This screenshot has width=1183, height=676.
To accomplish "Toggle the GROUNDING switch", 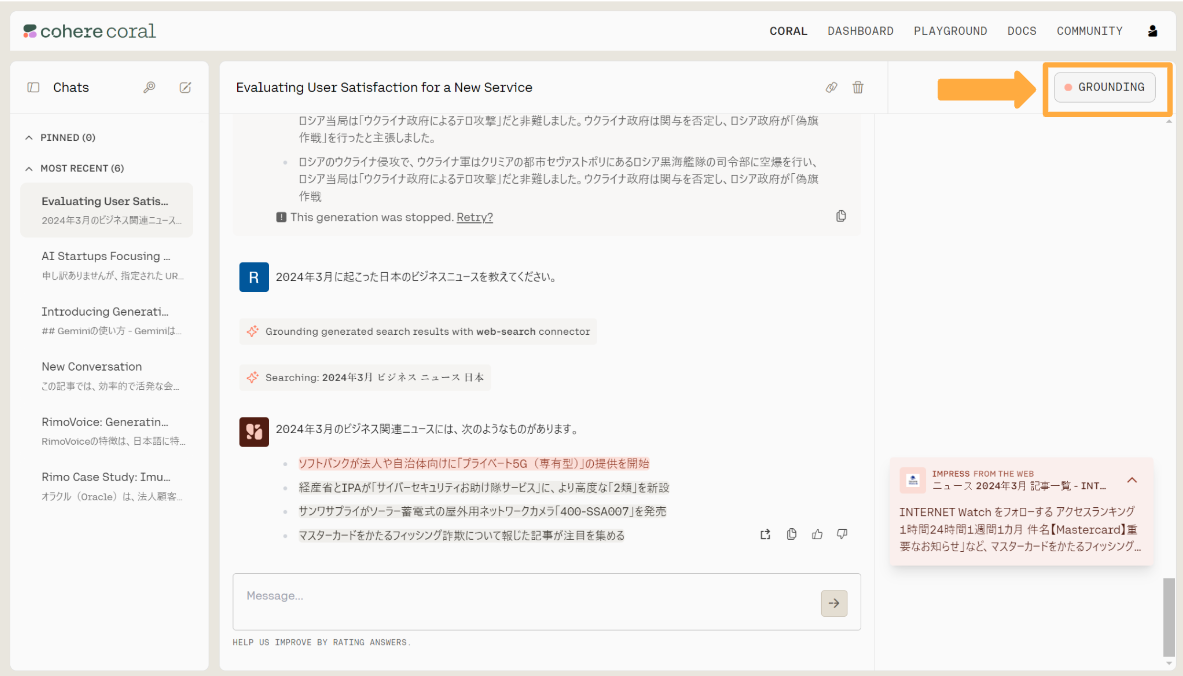I will [x=1104, y=87].
